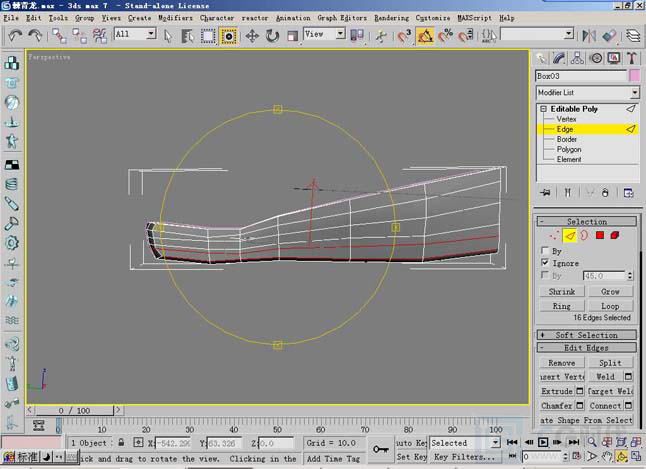Click Configure Modifier Sets icon
This screenshot has height=469, width=646.
coord(628,192)
